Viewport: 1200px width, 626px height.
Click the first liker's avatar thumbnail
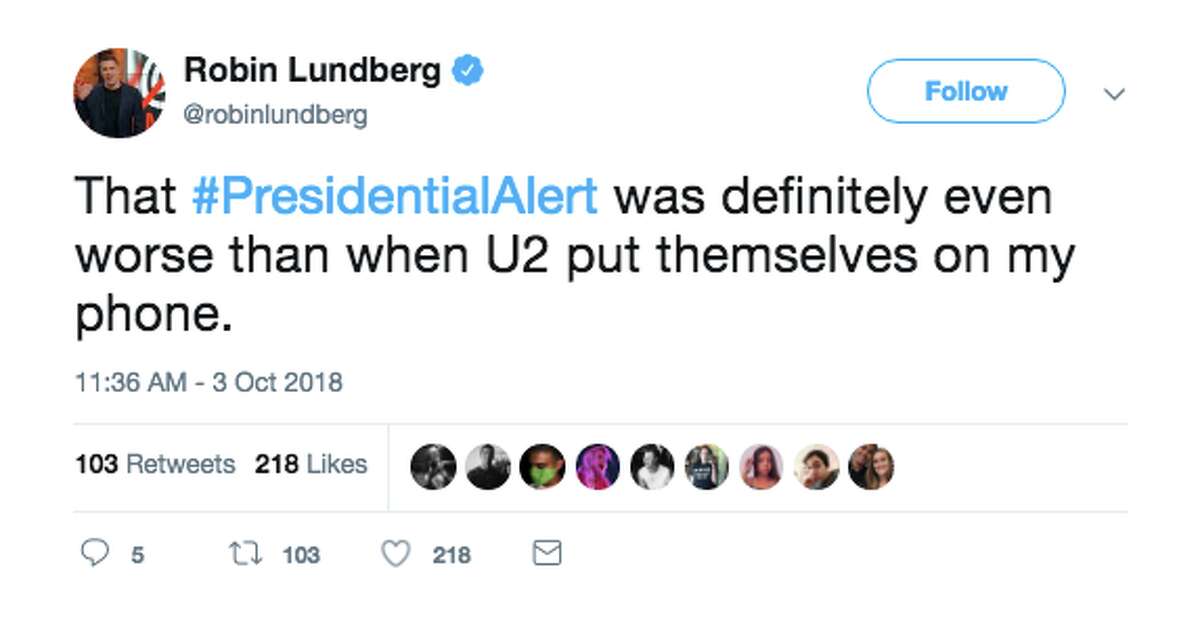click(433, 465)
